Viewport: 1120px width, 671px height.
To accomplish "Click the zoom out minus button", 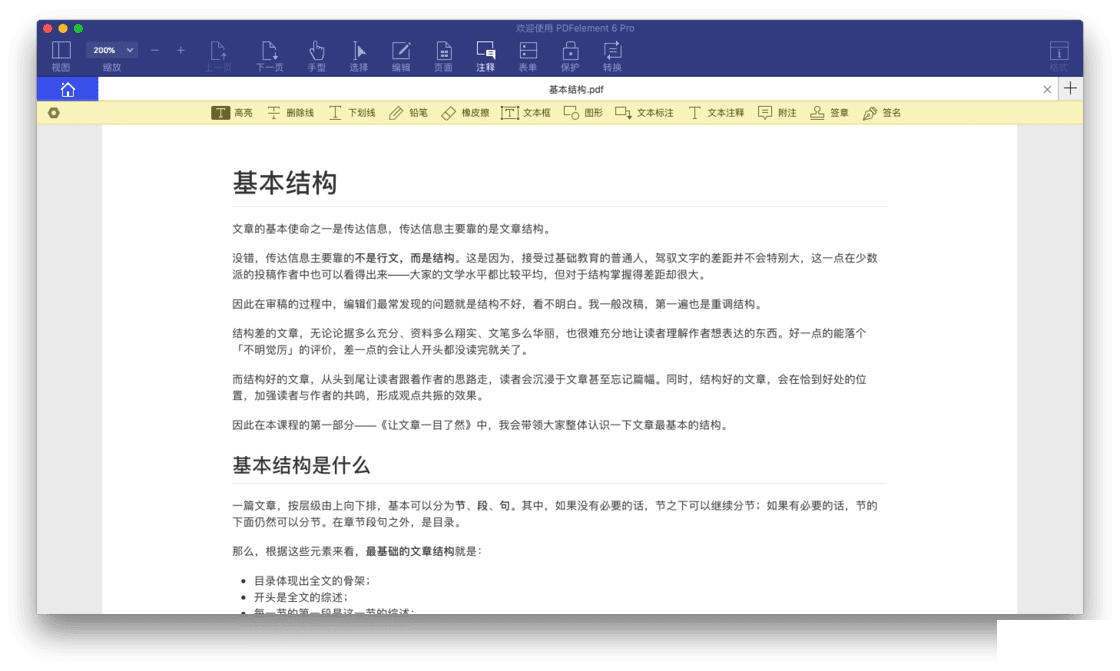I will pos(155,50).
